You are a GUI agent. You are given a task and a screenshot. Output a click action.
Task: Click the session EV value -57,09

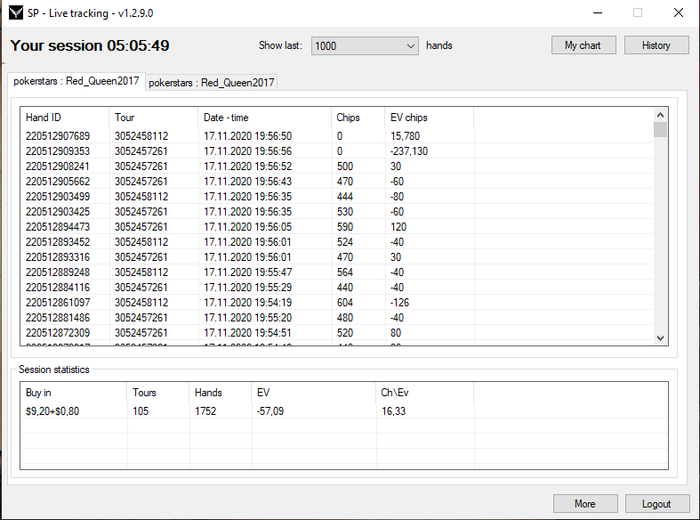[270, 411]
